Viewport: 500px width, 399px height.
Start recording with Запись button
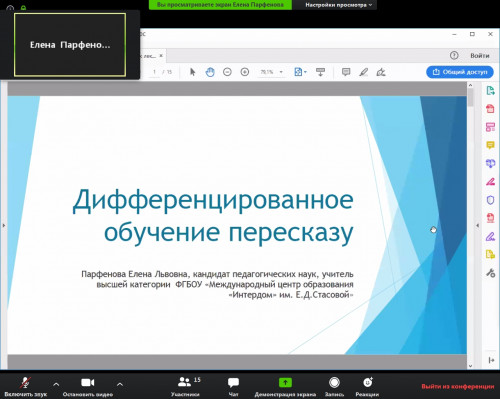[x=334, y=387]
